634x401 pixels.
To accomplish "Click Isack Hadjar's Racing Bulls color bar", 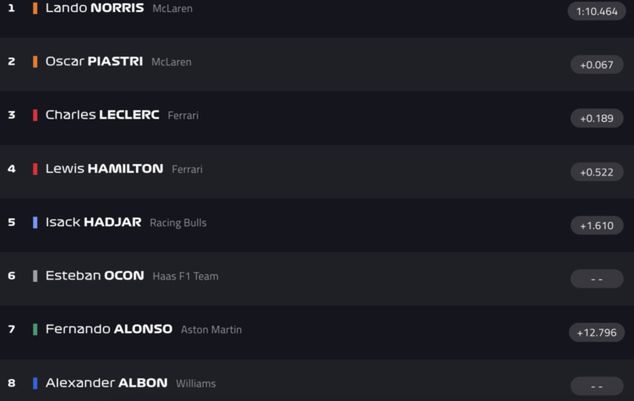I will 35,222.
